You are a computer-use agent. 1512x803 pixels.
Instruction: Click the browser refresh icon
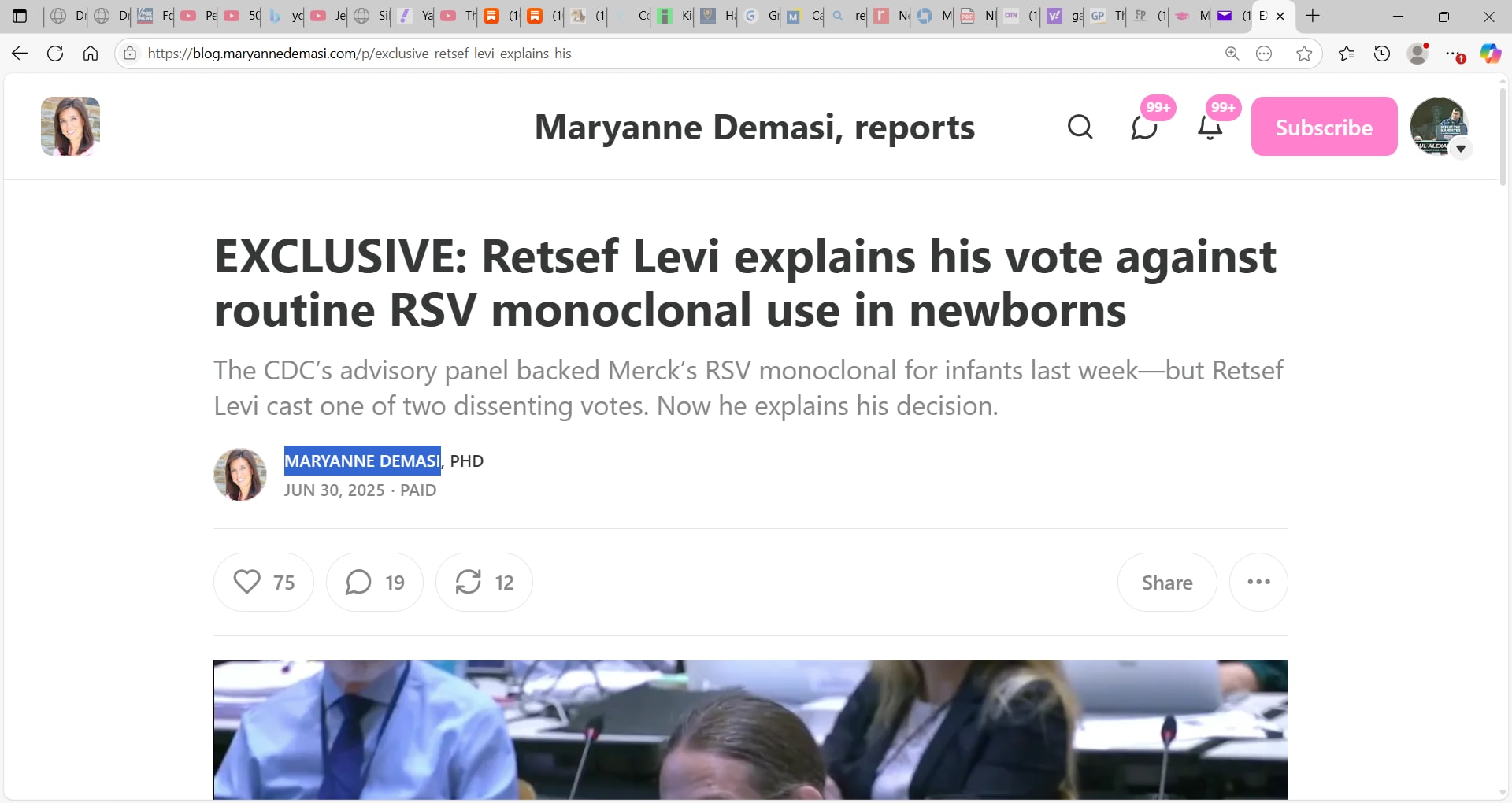pos(55,54)
